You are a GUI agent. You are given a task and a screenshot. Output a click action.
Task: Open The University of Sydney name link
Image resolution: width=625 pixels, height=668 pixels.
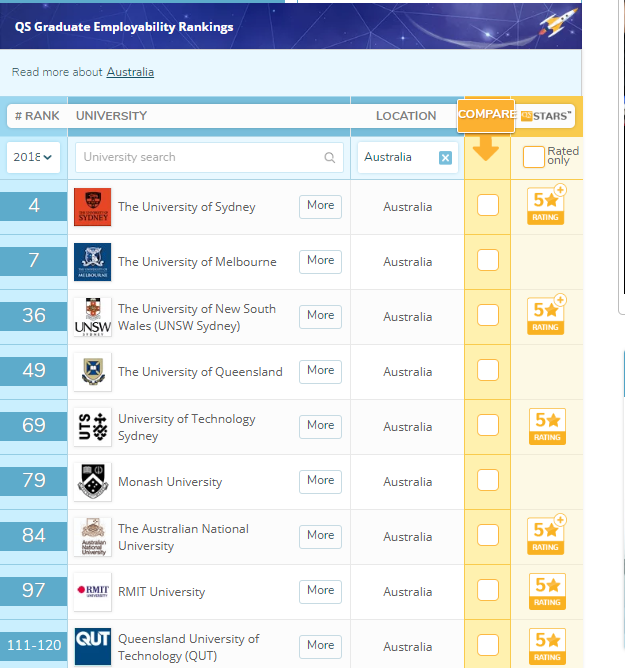(187, 207)
